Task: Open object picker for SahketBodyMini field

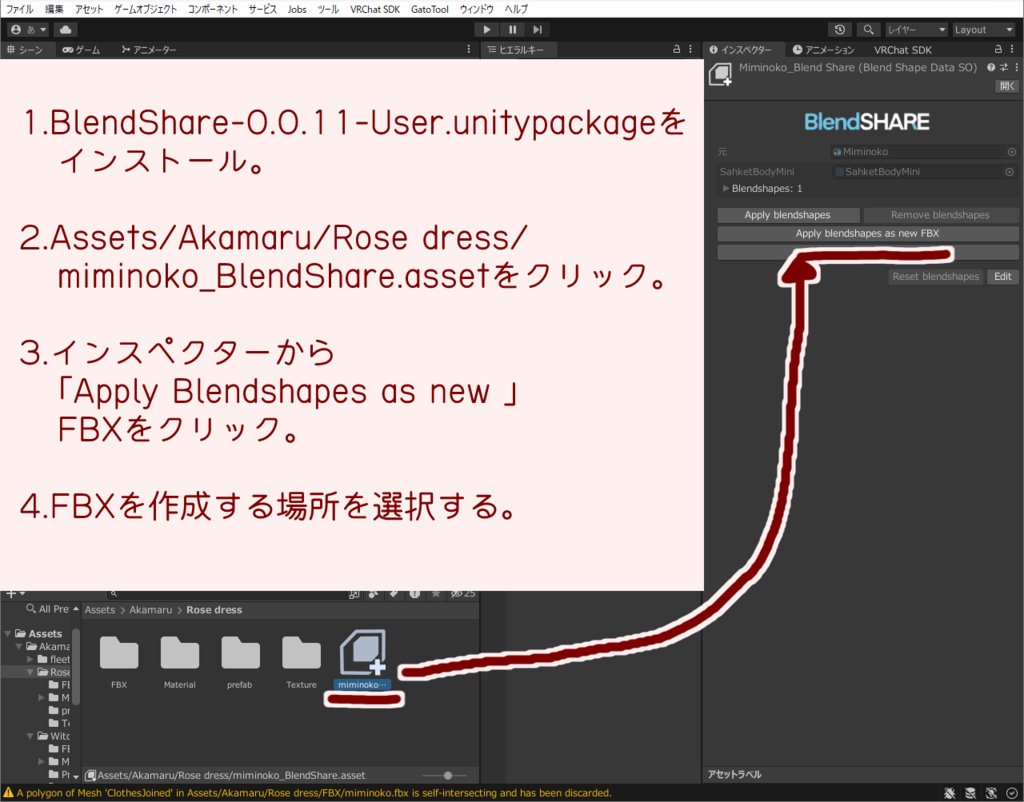Action: [1010, 172]
